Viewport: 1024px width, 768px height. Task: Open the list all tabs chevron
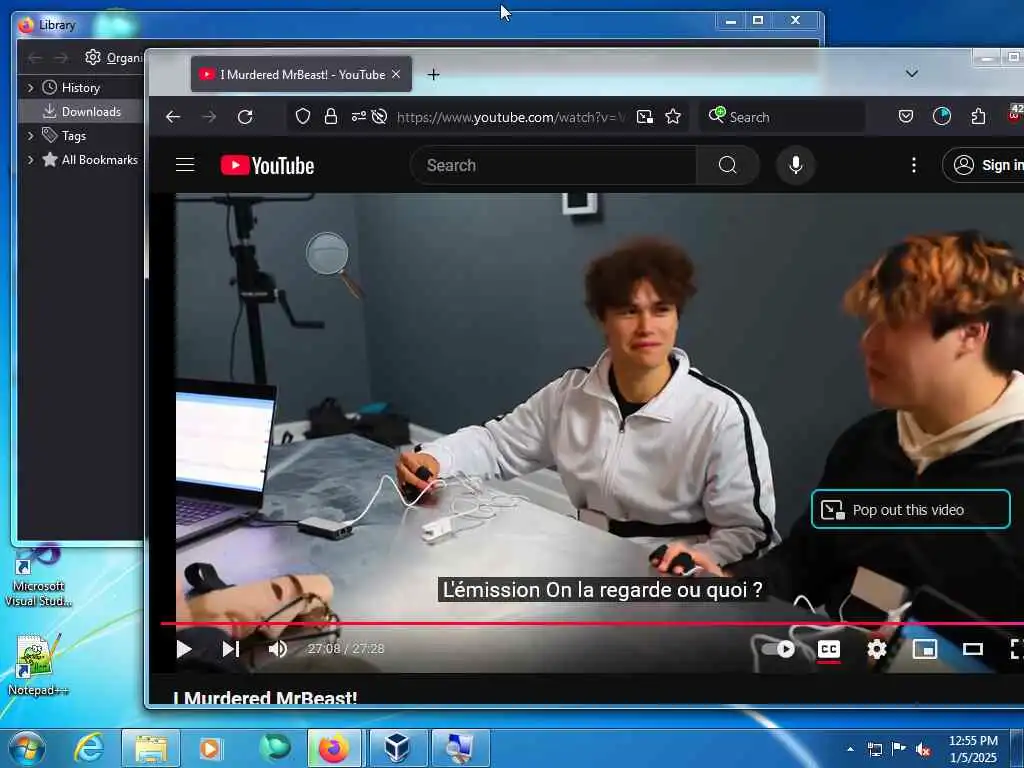[x=912, y=74]
